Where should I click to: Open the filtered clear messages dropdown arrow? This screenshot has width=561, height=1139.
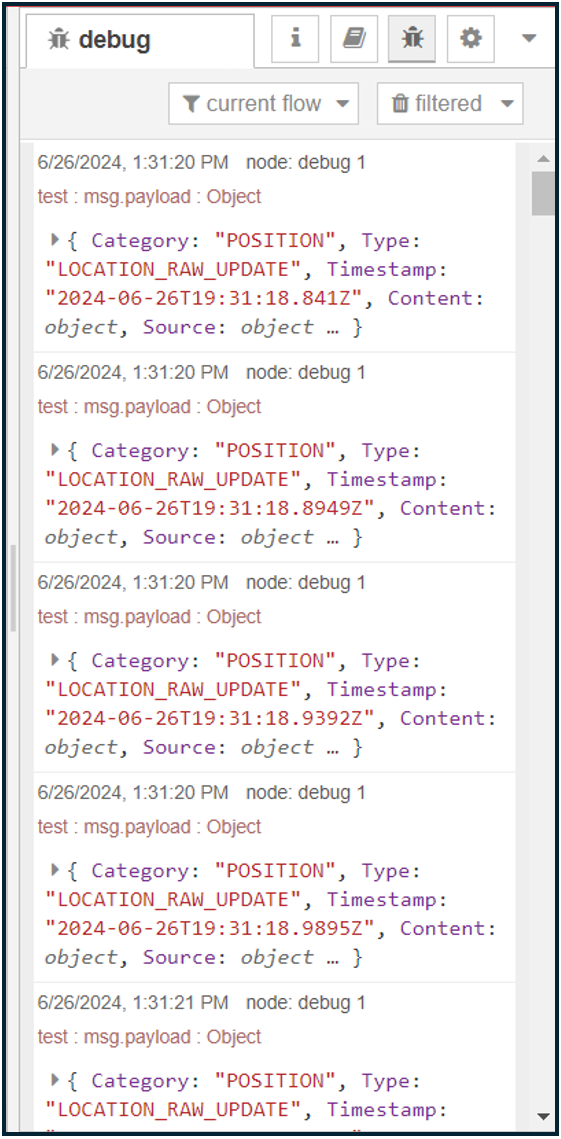[x=508, y=104]
